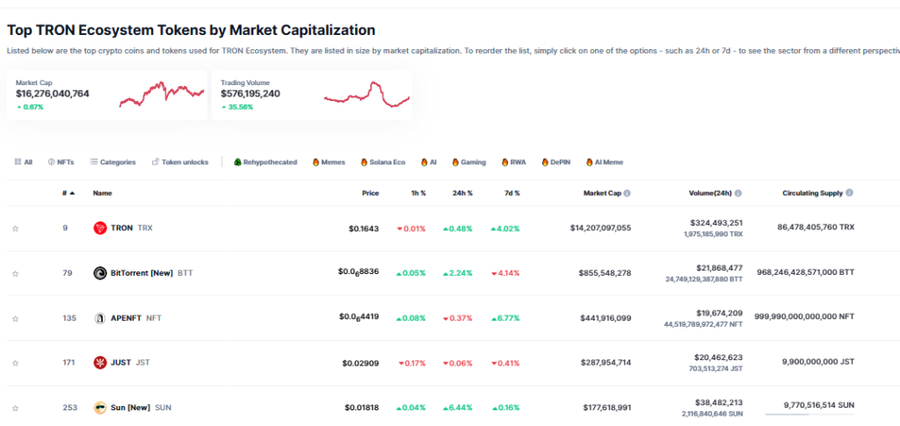Click the Circulating Supply info icon
Viewport: 900px width, 426px height.
(x=849, y=193)
